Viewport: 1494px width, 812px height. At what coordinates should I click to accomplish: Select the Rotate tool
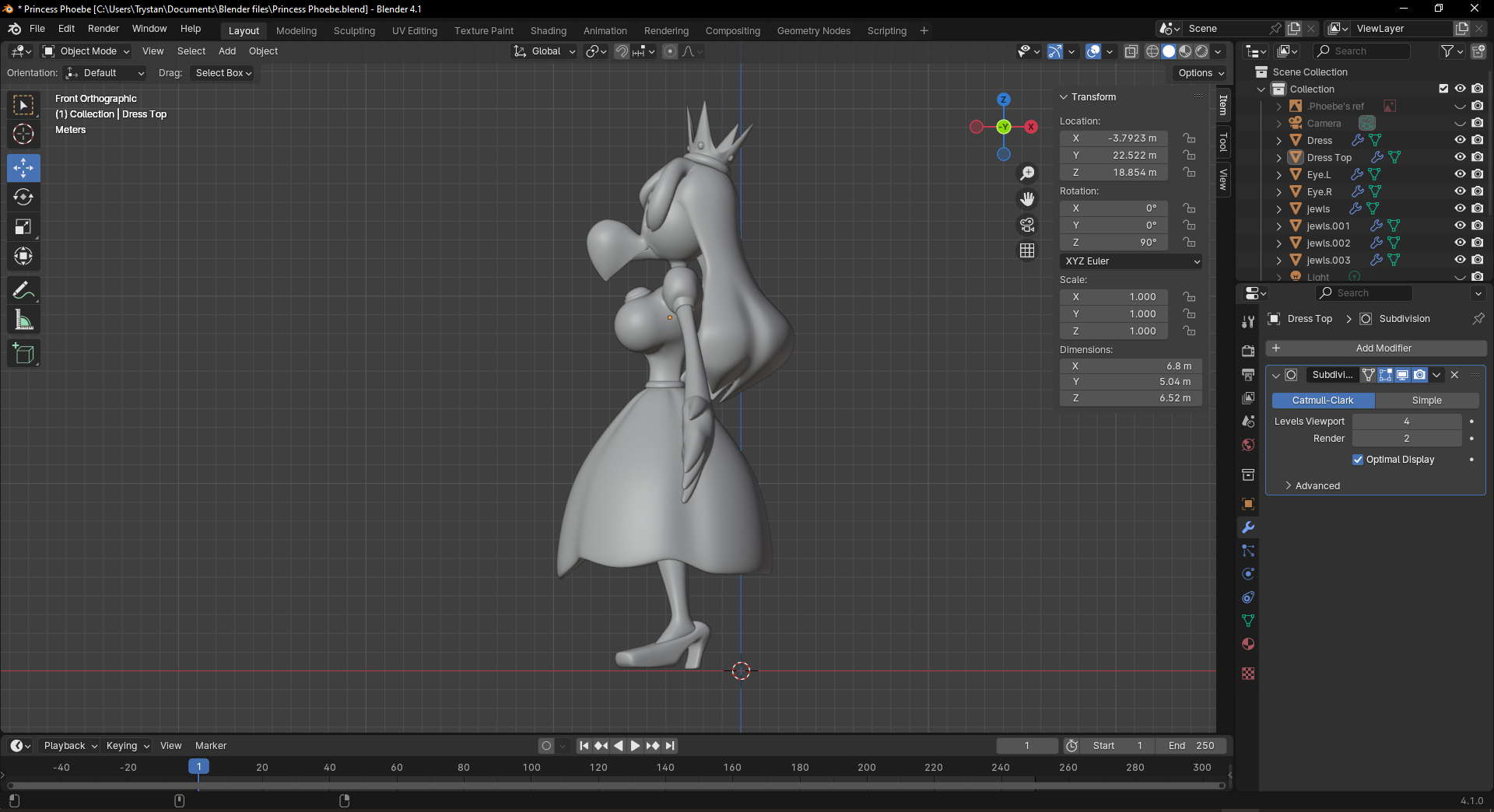pyautogui.click(x=23, y=198)
